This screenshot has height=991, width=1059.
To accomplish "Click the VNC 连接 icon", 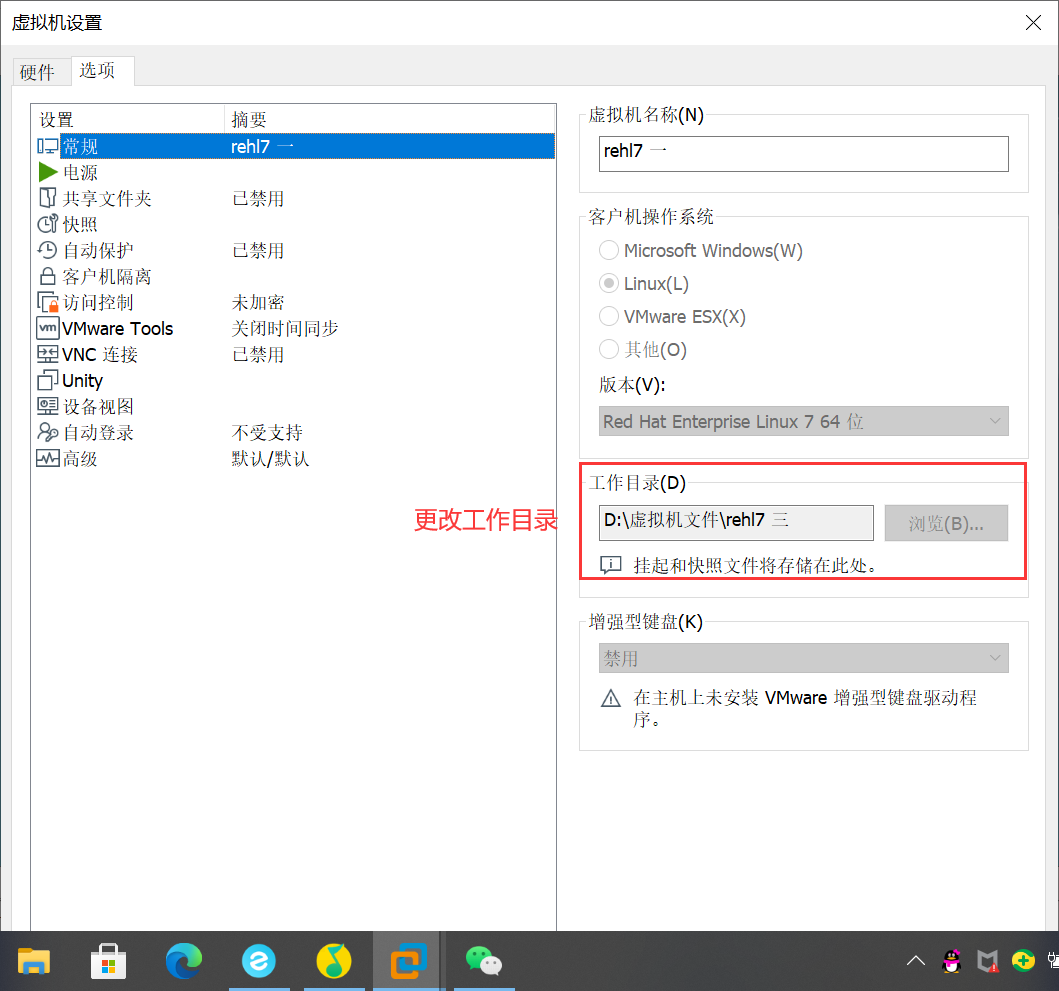I will [47, 354].
